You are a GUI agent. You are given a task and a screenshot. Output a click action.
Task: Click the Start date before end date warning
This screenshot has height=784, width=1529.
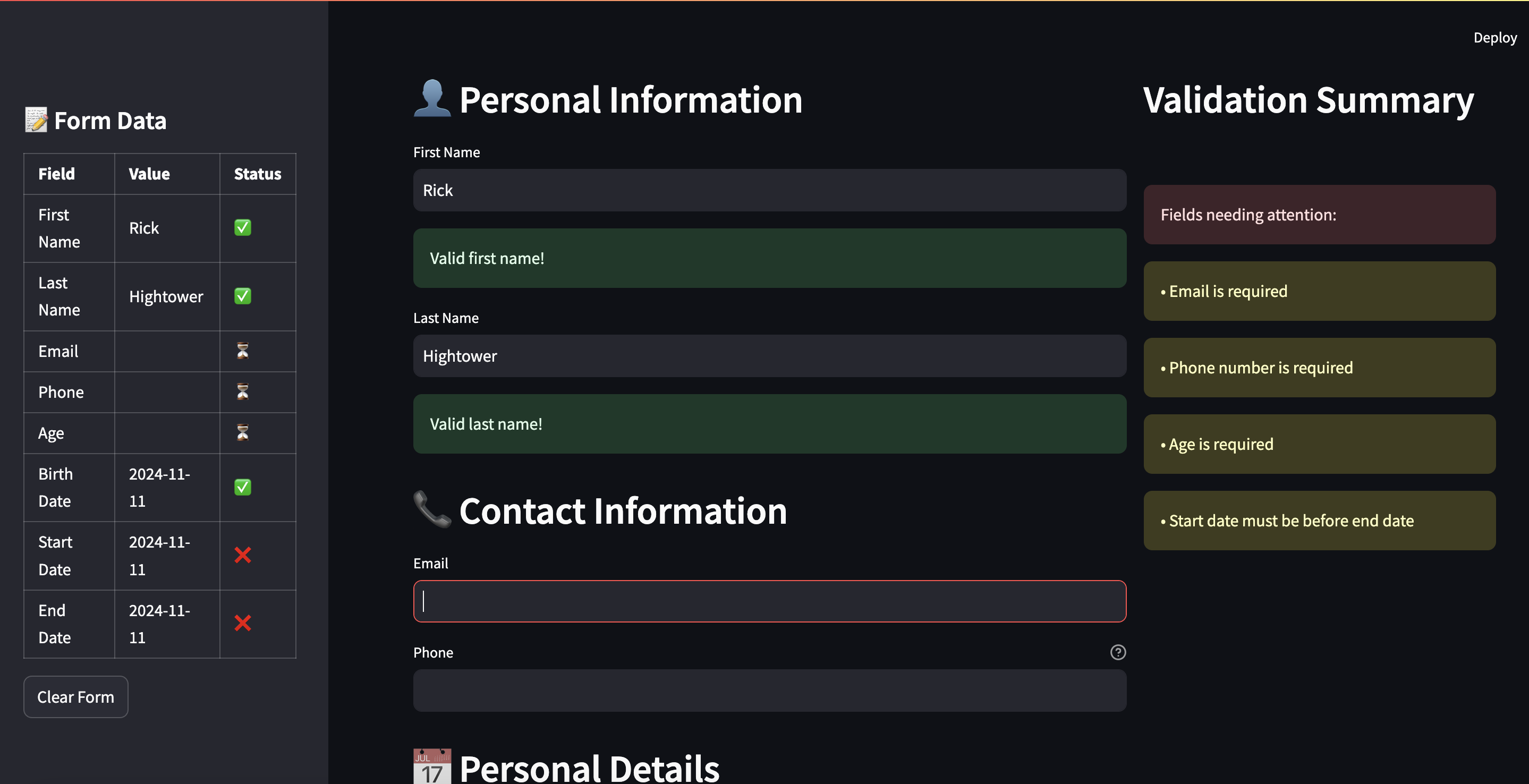[x=1319, y=521]
